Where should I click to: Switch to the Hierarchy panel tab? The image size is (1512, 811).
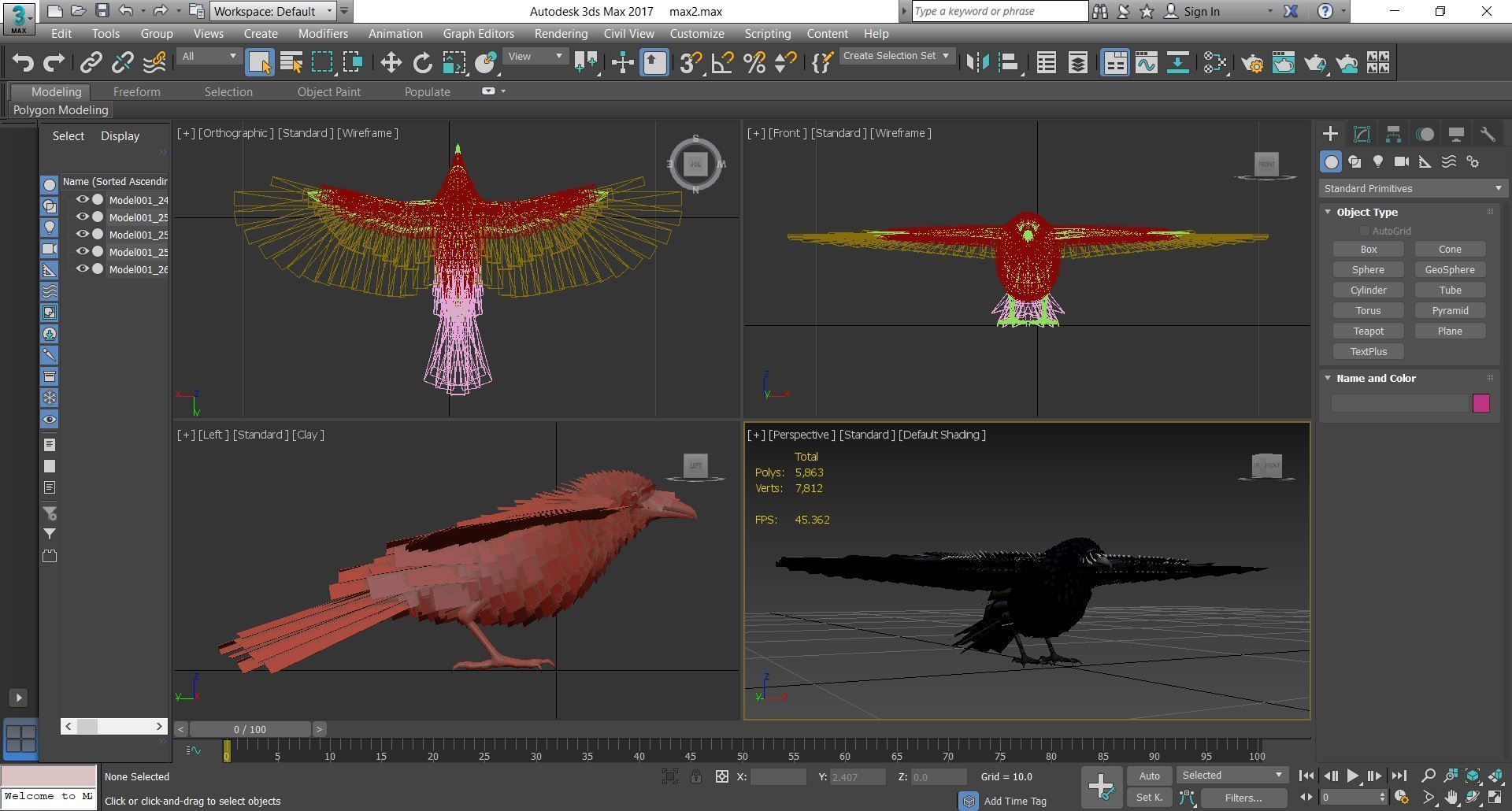pos(1393,134)
